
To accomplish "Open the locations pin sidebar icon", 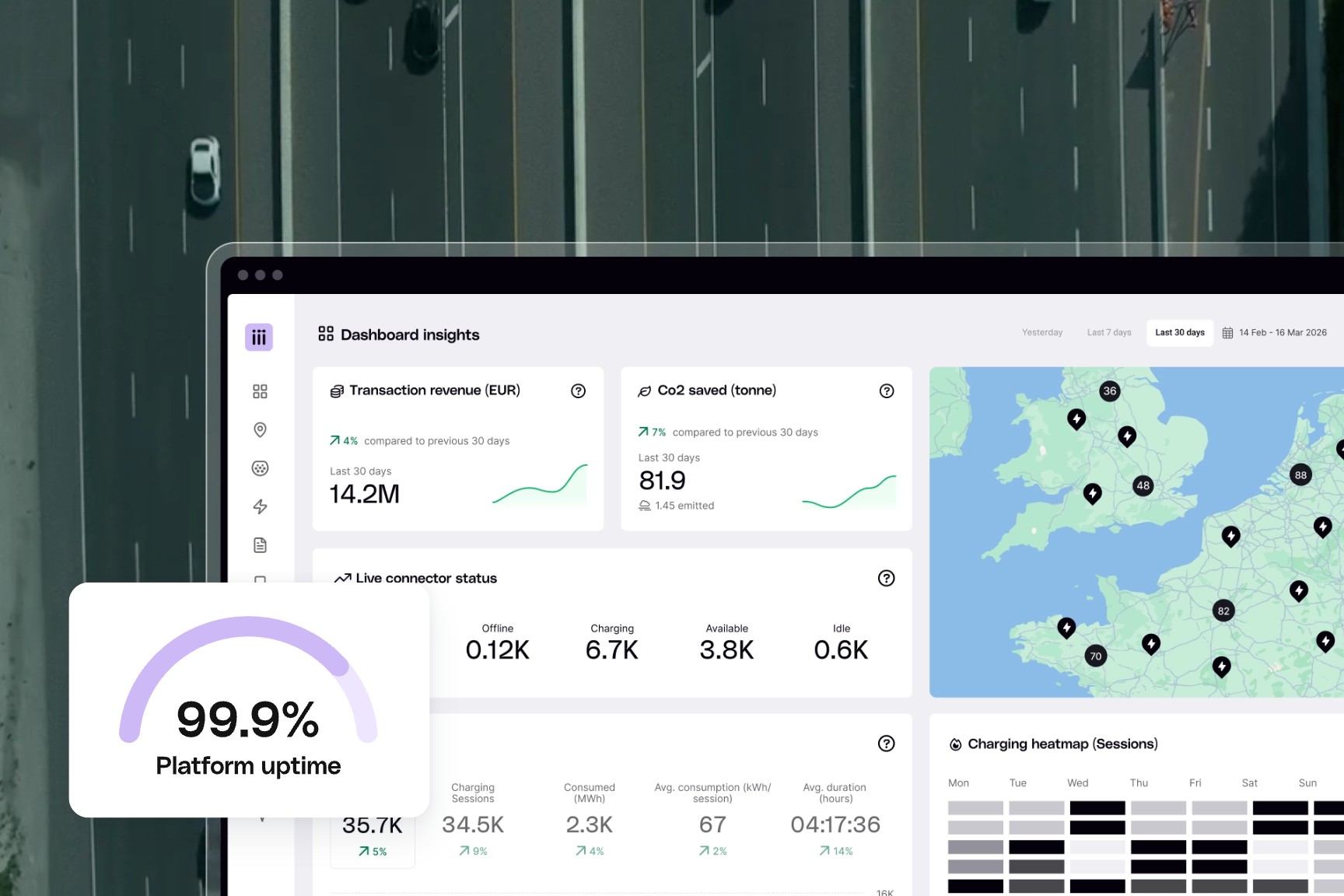I will [260, 429].
